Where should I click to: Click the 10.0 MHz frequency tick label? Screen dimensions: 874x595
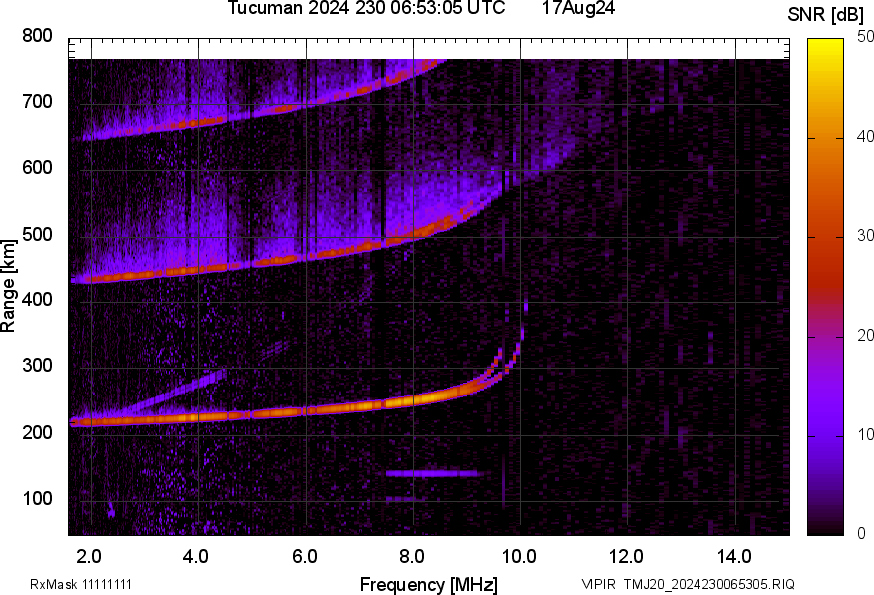pyautogui.click(x=518, y=556)
